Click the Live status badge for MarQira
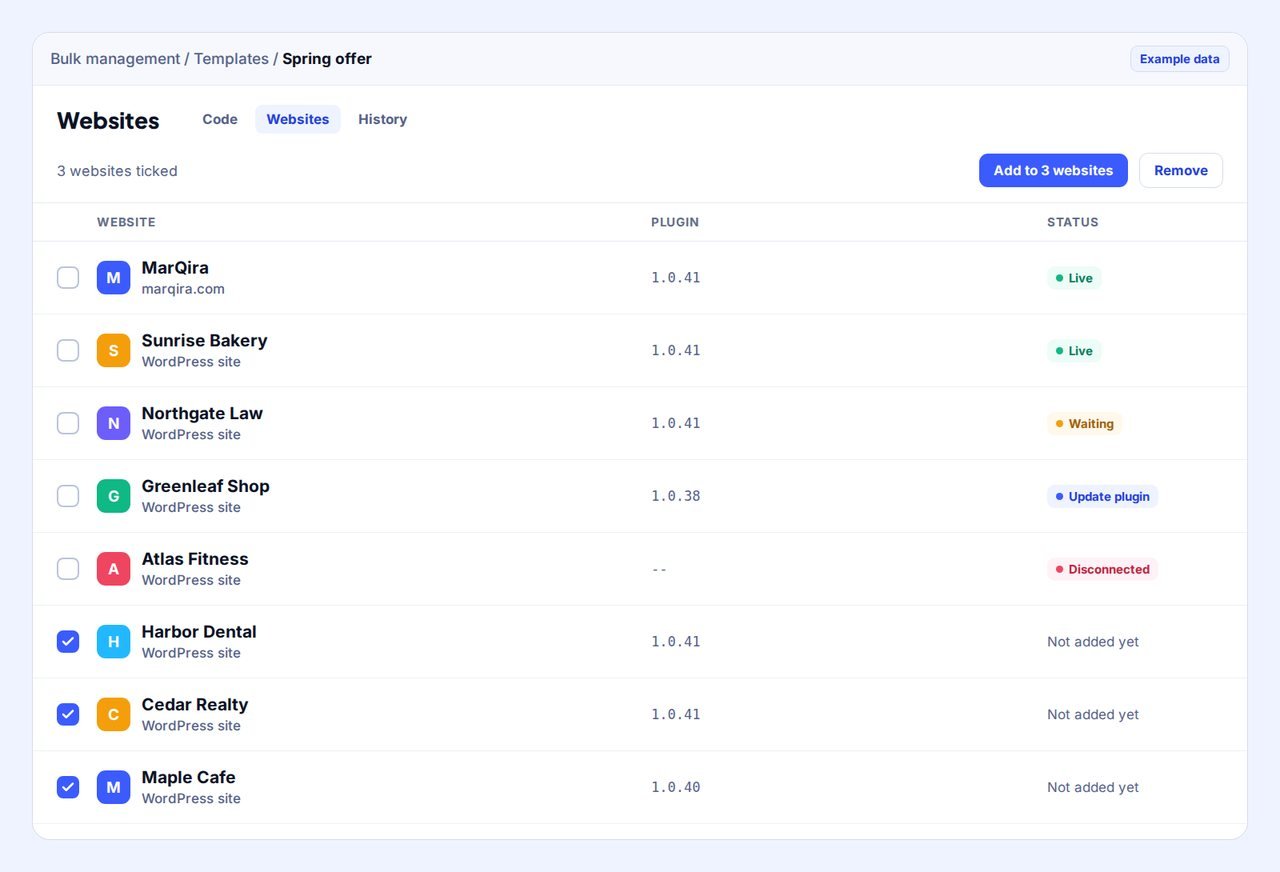This screenshot has width=1280, height=872. [x=1074, y=278]
